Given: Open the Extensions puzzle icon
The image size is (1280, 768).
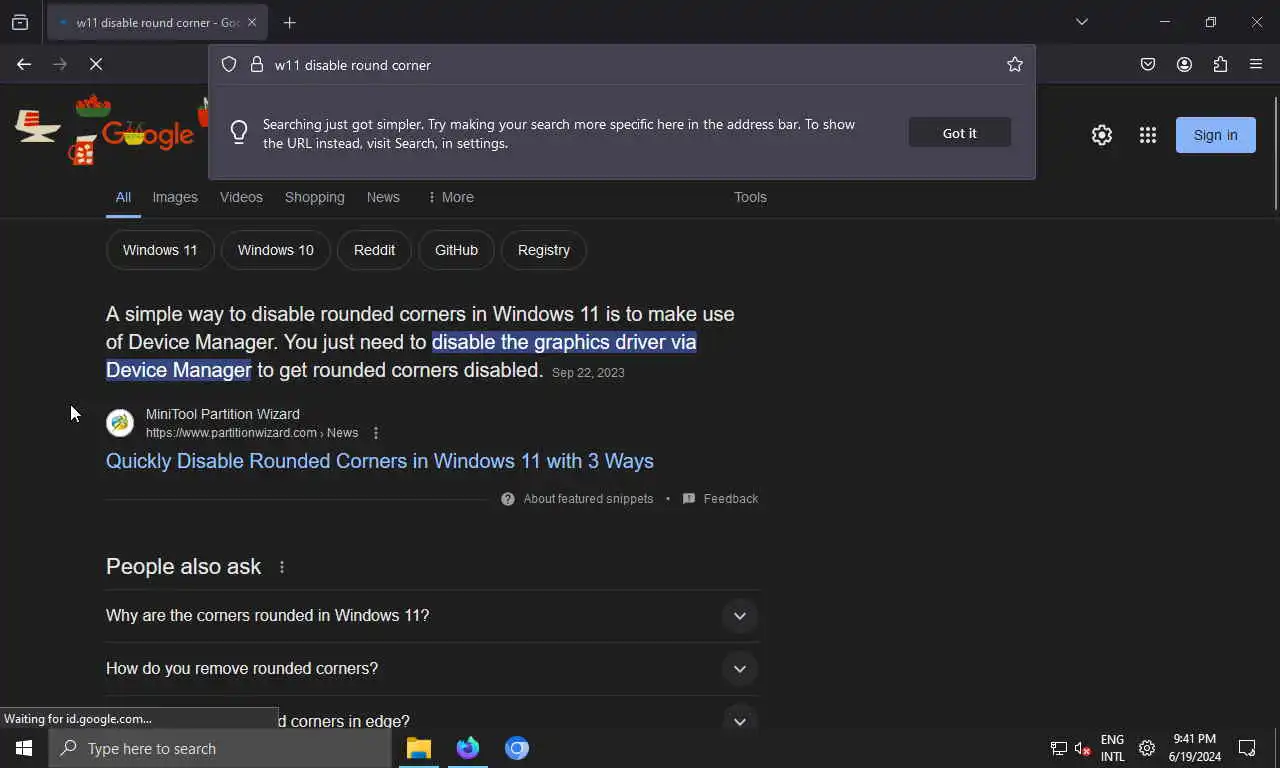Looking at the screenshot, I should 1220,64.
